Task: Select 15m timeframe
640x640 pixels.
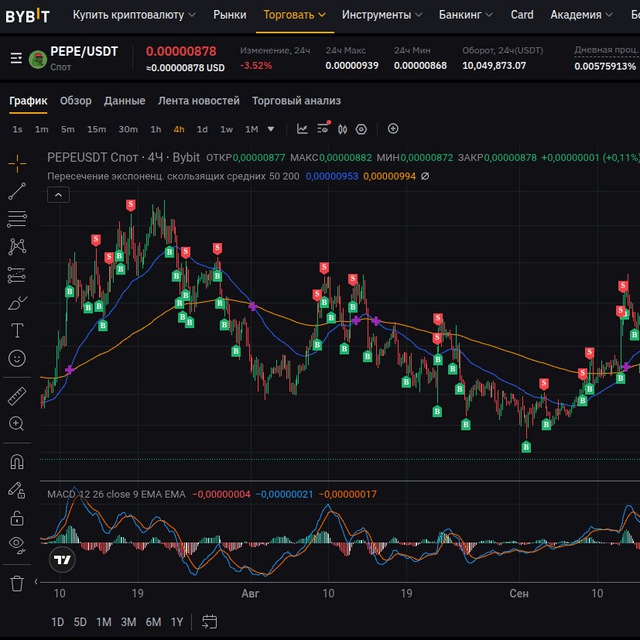Action: point(96,129)
